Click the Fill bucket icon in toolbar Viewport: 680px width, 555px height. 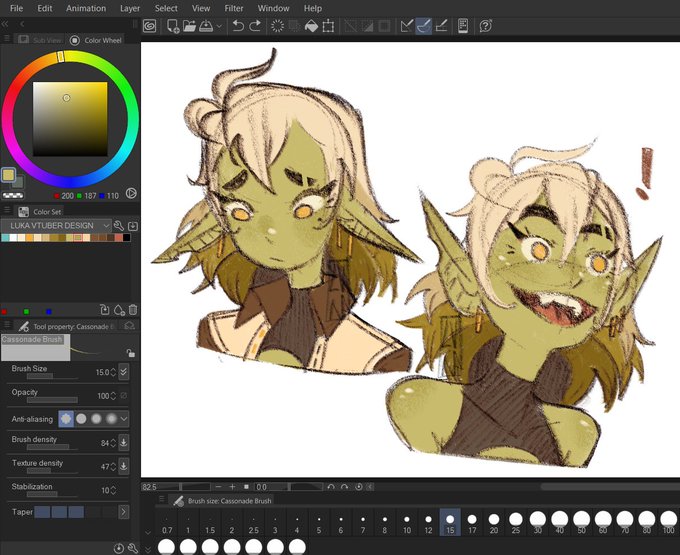coord(311,26)
